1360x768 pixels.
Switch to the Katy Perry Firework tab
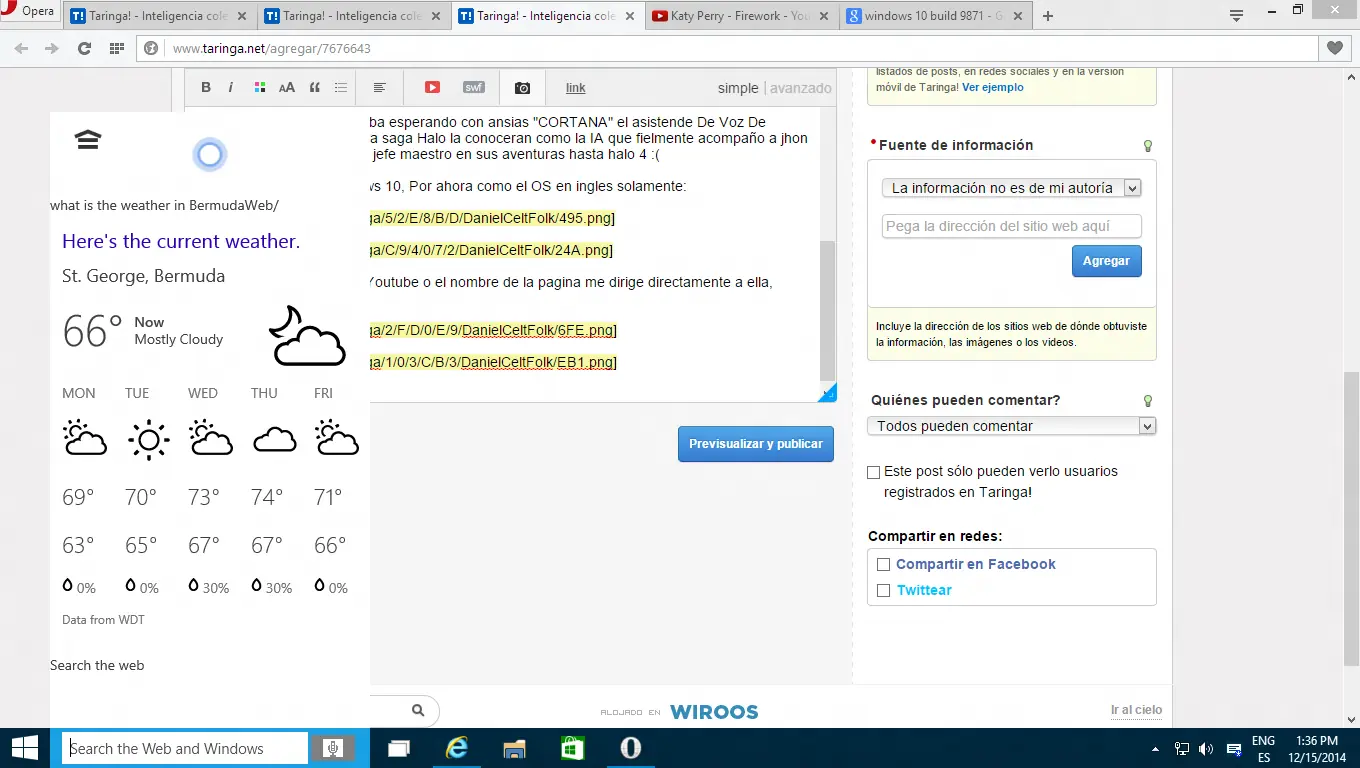(740, 16)
